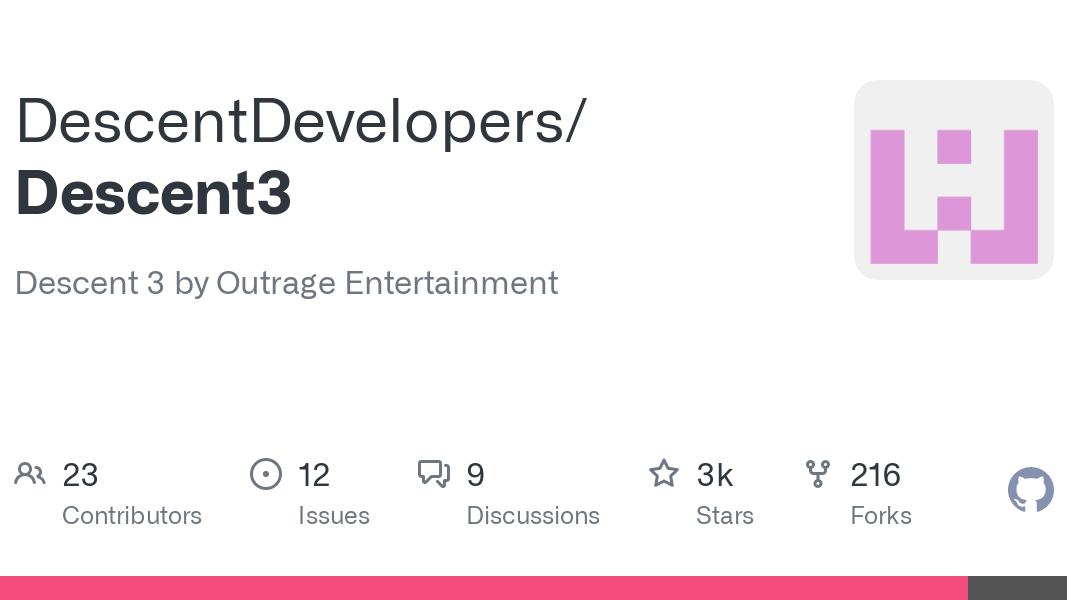The height and width of the screenshot is (600, 1067).
Task: Click the 3k stars count
Action: tap(715, 475)
